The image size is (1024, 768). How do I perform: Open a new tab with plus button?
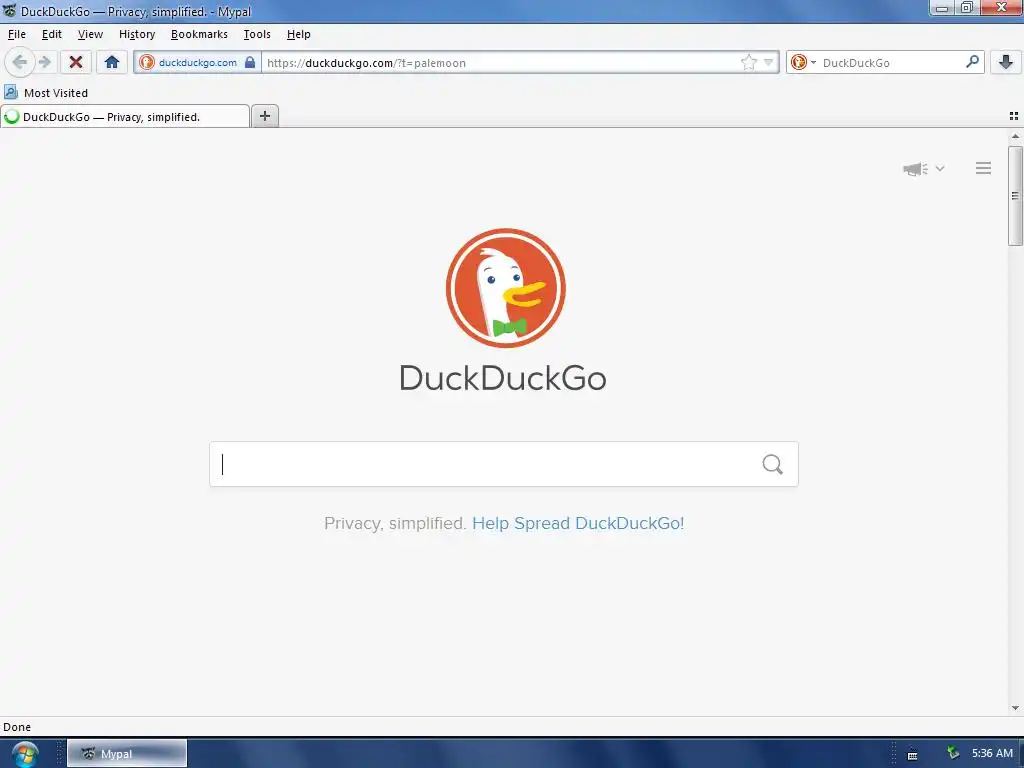point(264,116)
